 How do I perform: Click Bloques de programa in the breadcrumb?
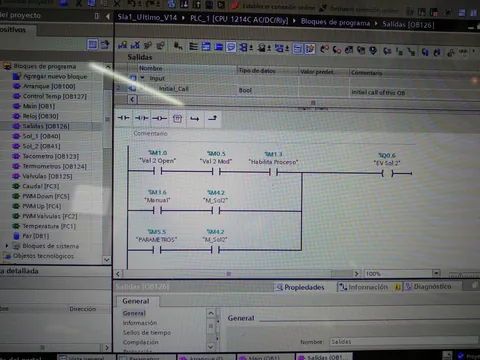coord(335,23)
